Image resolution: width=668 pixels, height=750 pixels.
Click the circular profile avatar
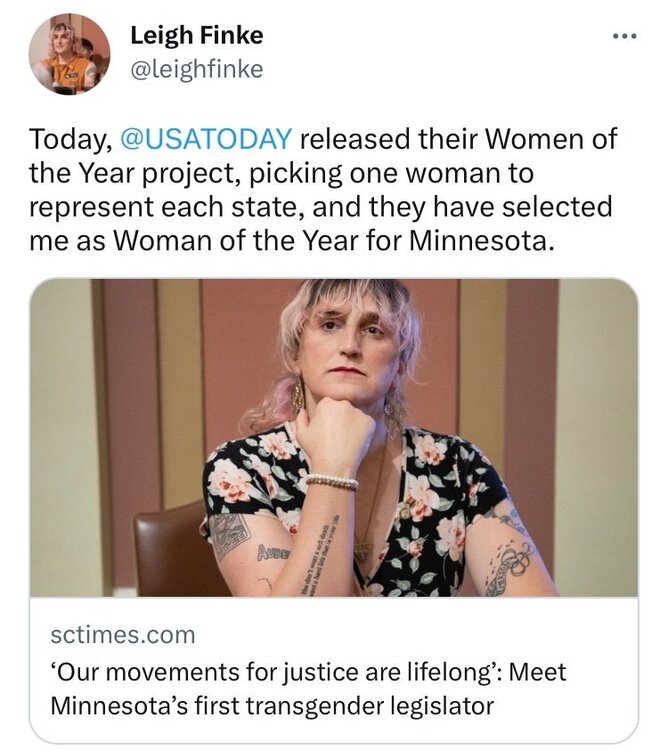click(x=69, y=54)
